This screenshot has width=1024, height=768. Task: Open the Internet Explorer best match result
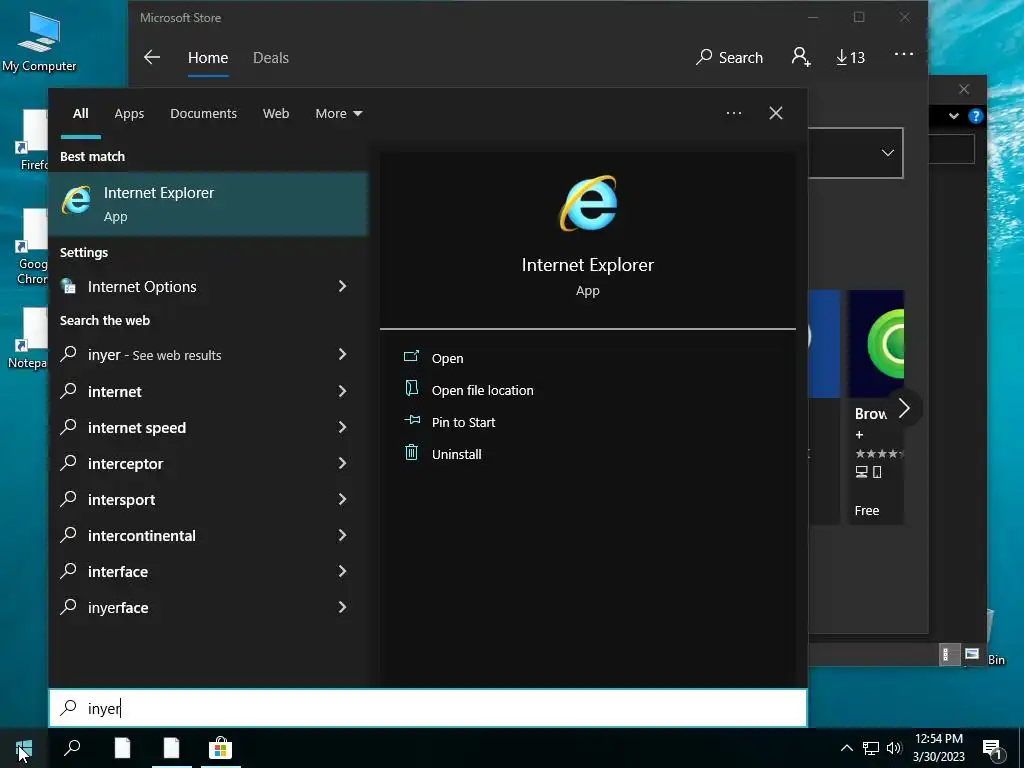[x=208, y=204]
